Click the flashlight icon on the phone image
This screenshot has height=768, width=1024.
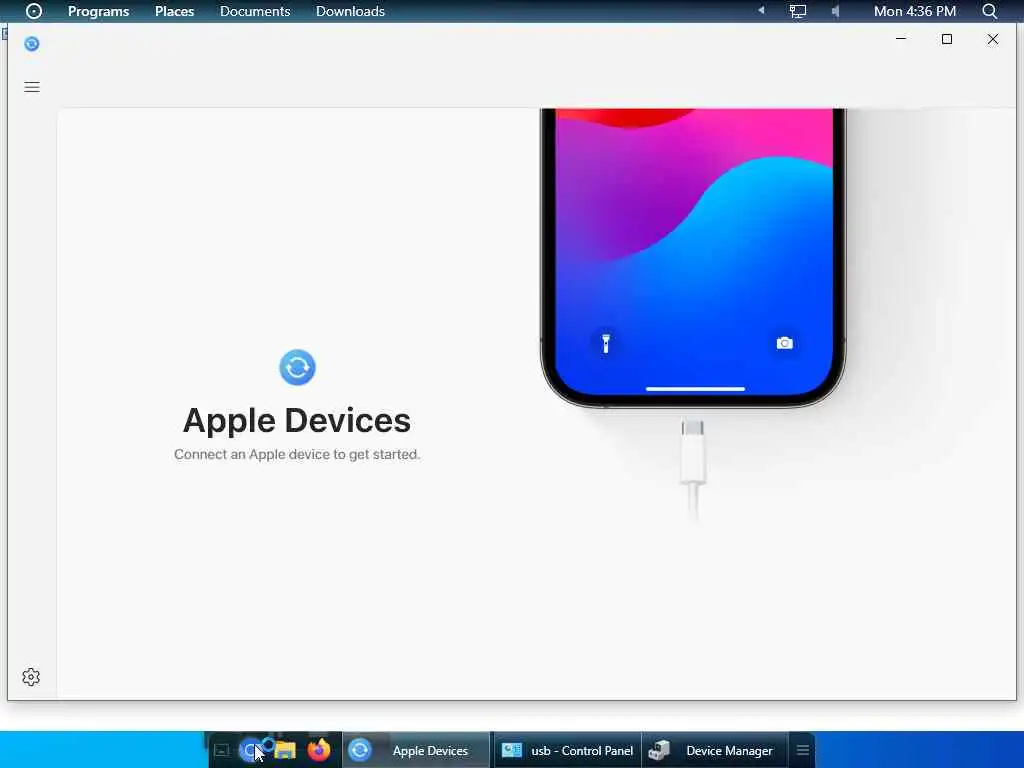coord(605,343)
